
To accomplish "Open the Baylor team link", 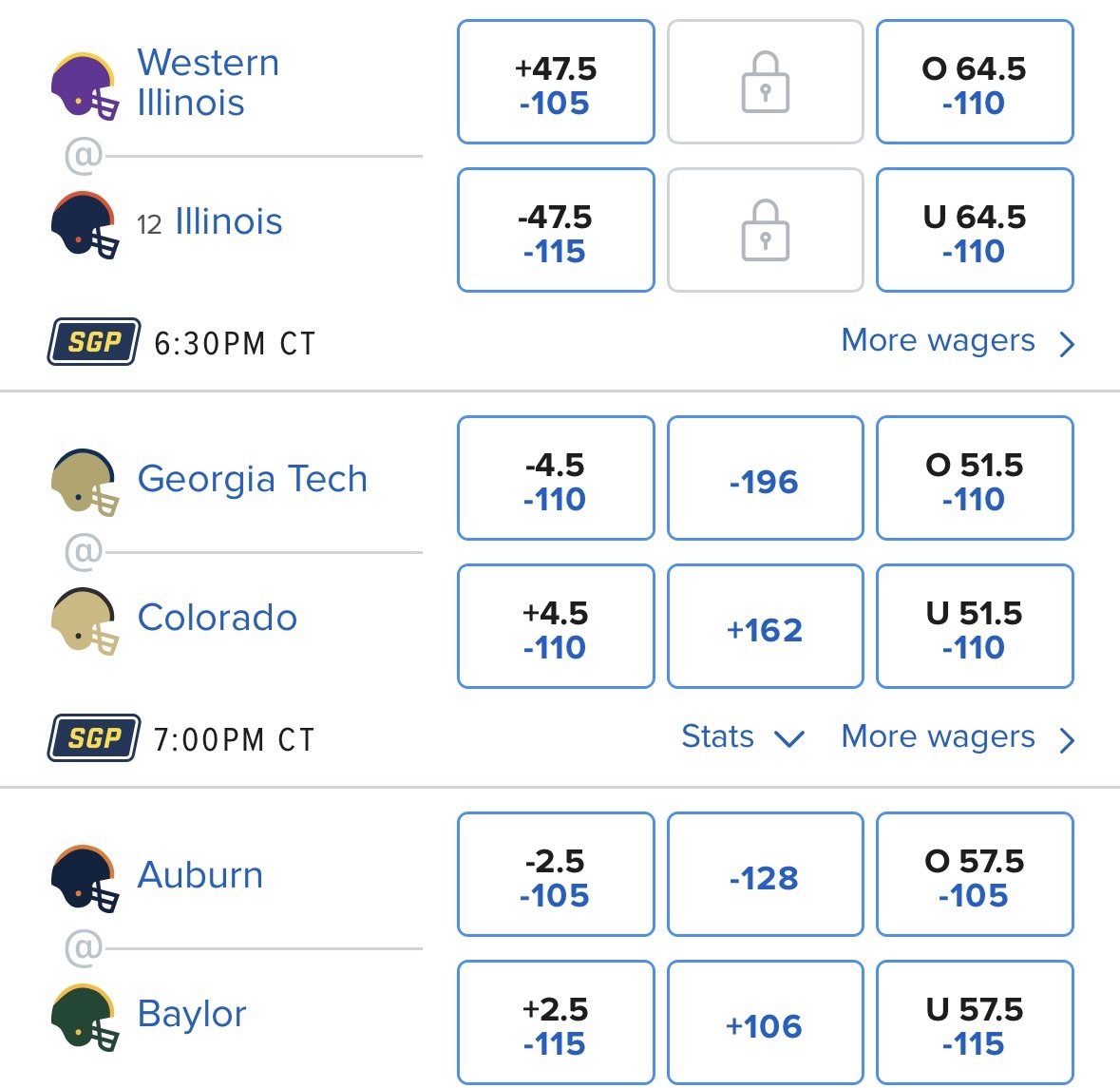I will (192, 1014).
